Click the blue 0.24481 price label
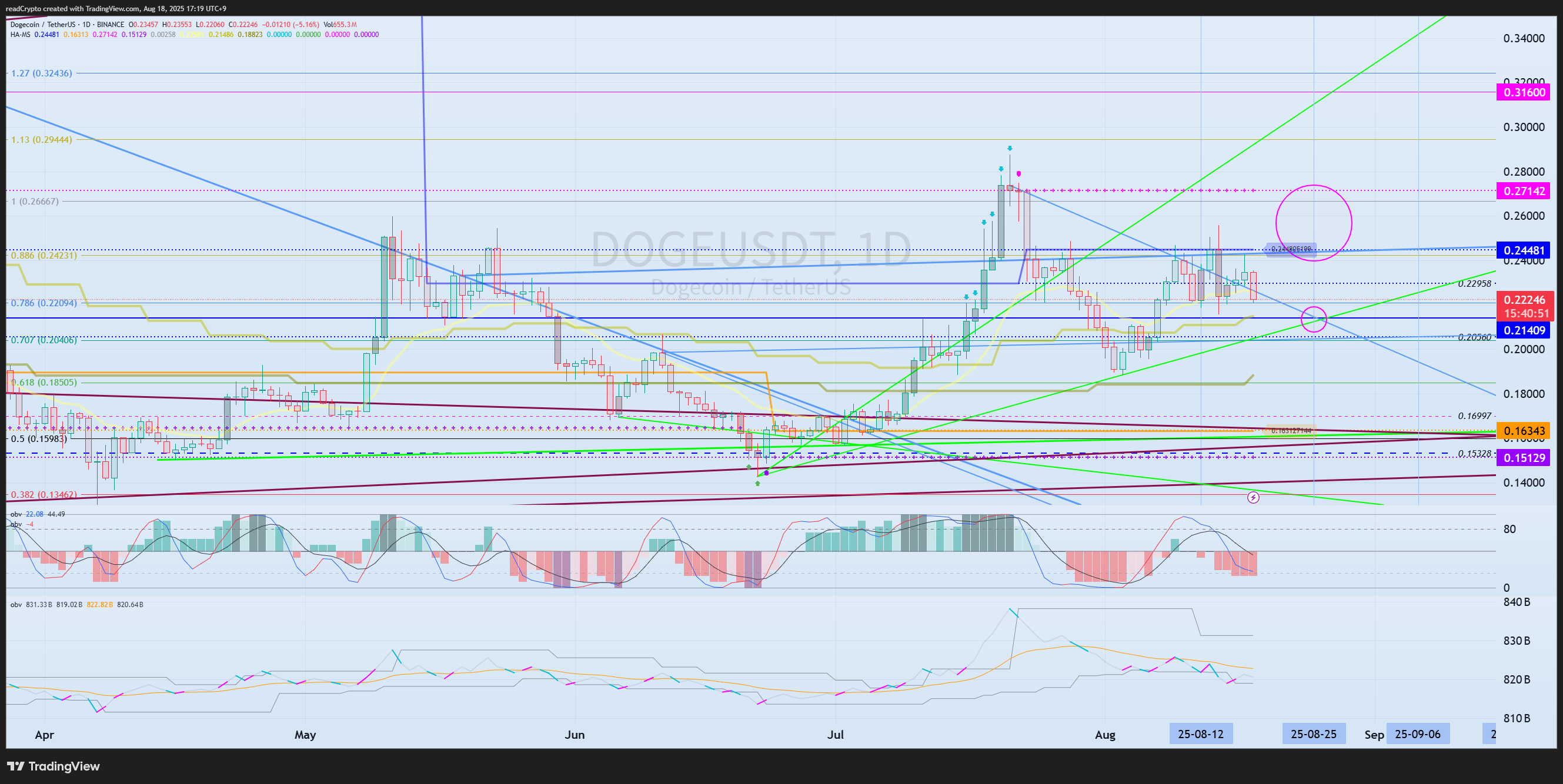 1524,250
